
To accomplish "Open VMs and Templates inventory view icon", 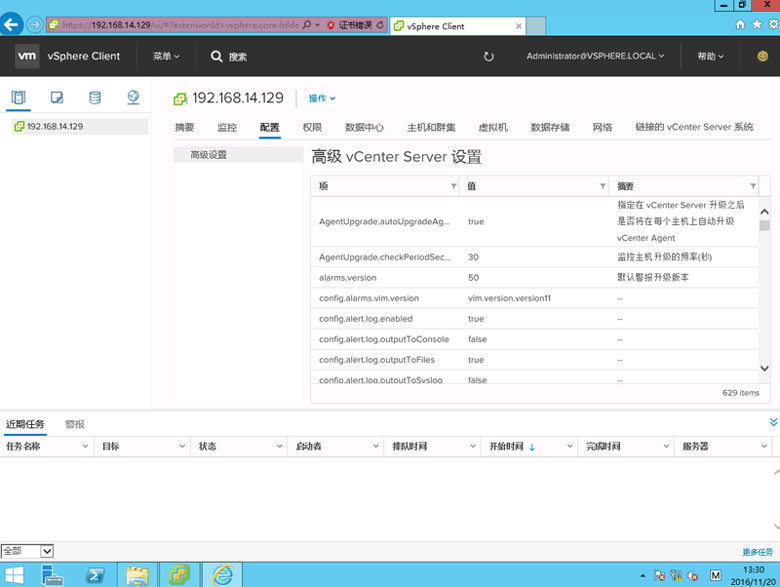I will 57,98.
